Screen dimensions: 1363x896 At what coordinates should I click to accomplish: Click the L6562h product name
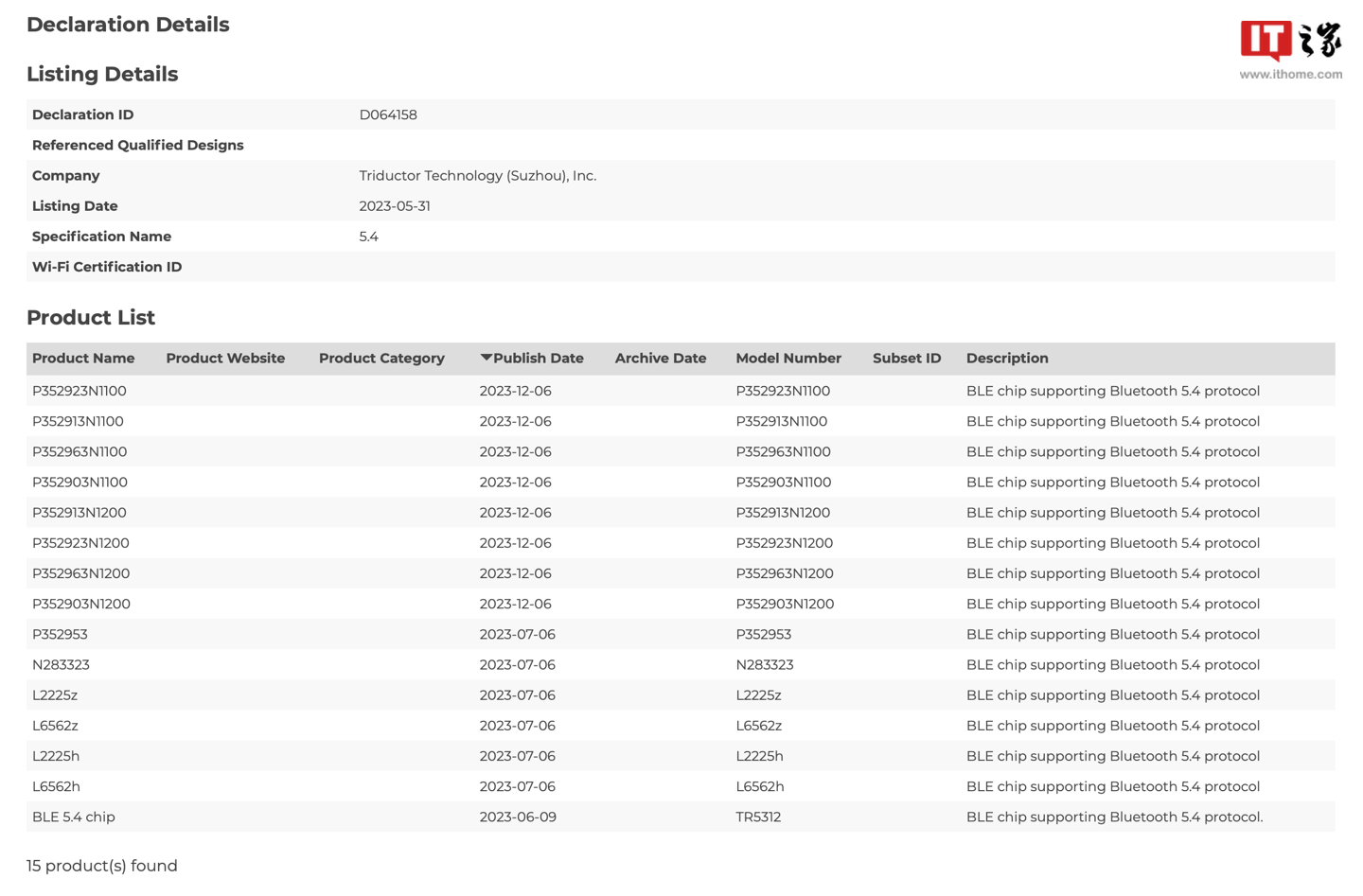tap(56, 787)
